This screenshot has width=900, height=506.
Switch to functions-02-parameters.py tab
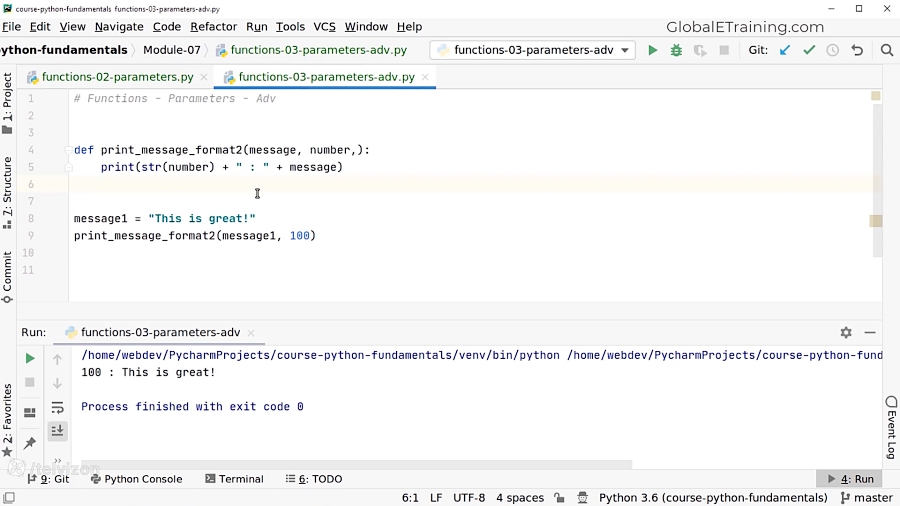[x=117, y=77]
